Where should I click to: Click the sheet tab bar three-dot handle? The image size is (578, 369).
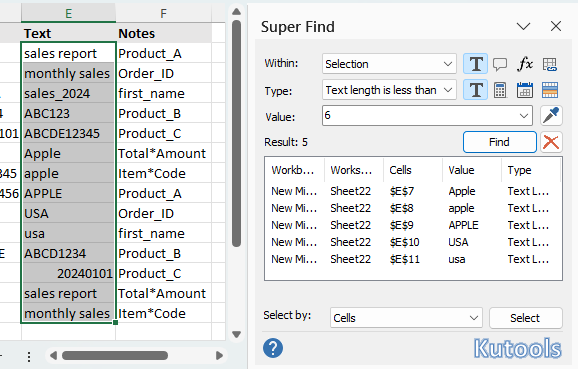point(29,356)
